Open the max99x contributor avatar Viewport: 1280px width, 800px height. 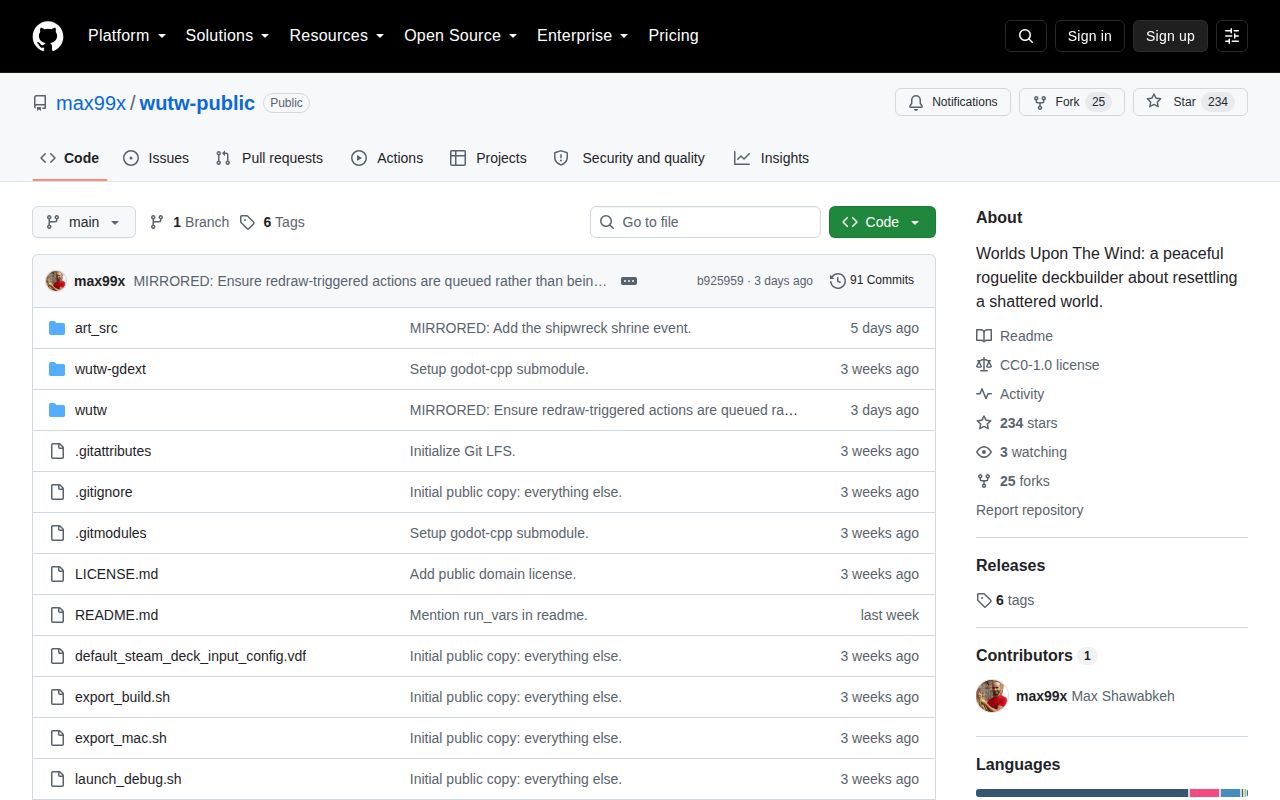(992, 696)
